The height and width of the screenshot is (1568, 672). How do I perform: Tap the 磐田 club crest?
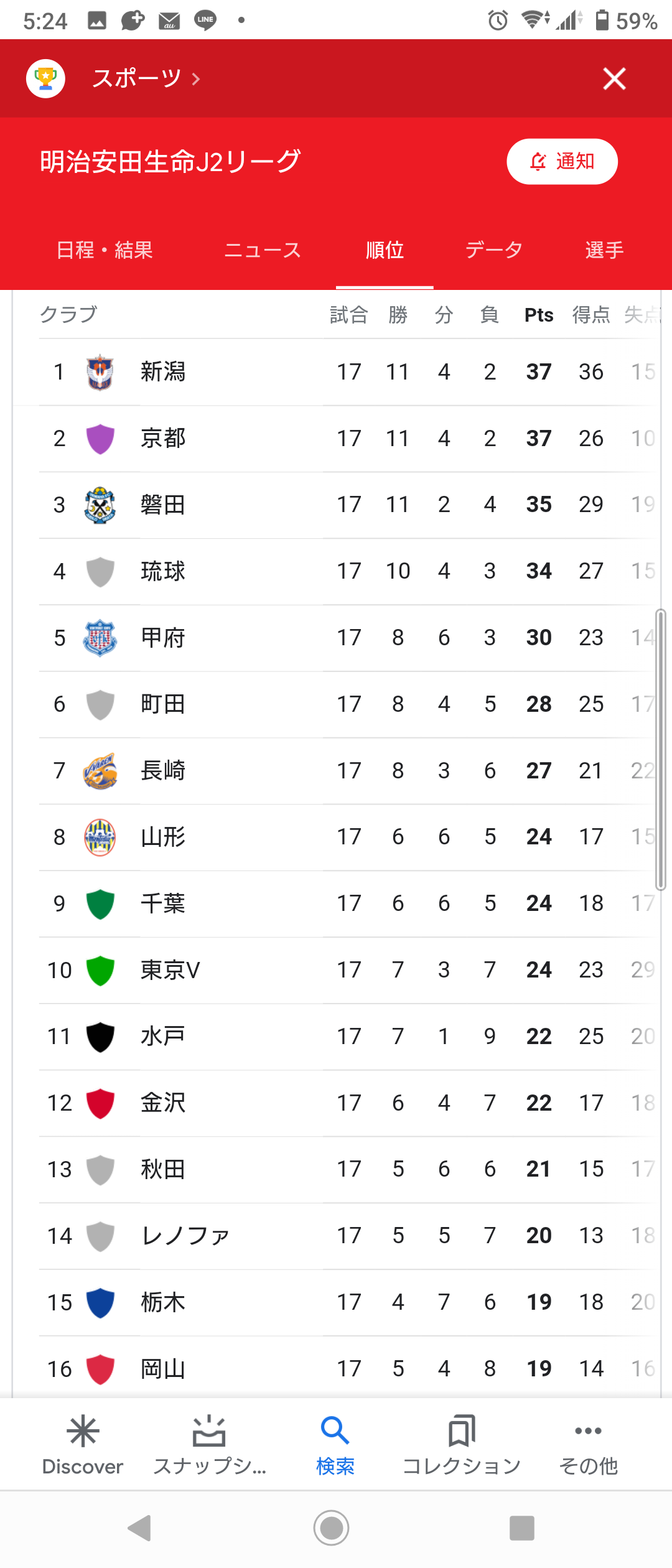coord(100,505)
